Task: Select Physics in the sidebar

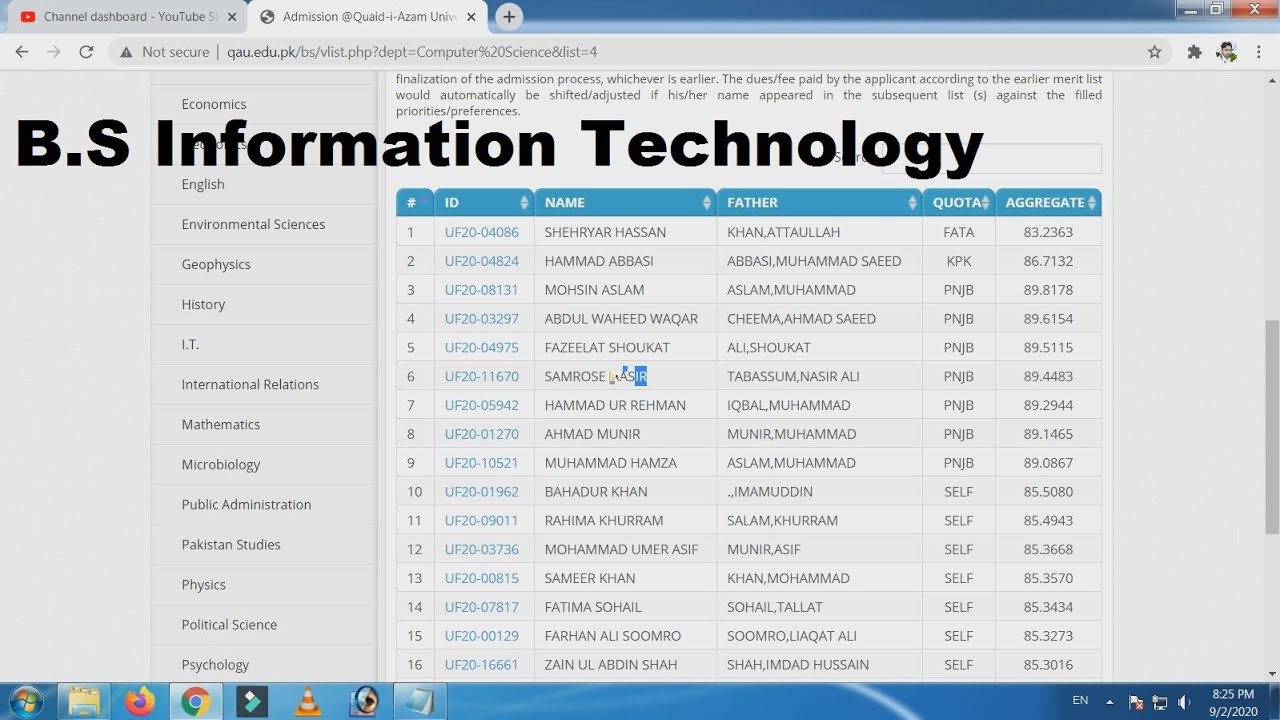Action: tap(204, 584)
